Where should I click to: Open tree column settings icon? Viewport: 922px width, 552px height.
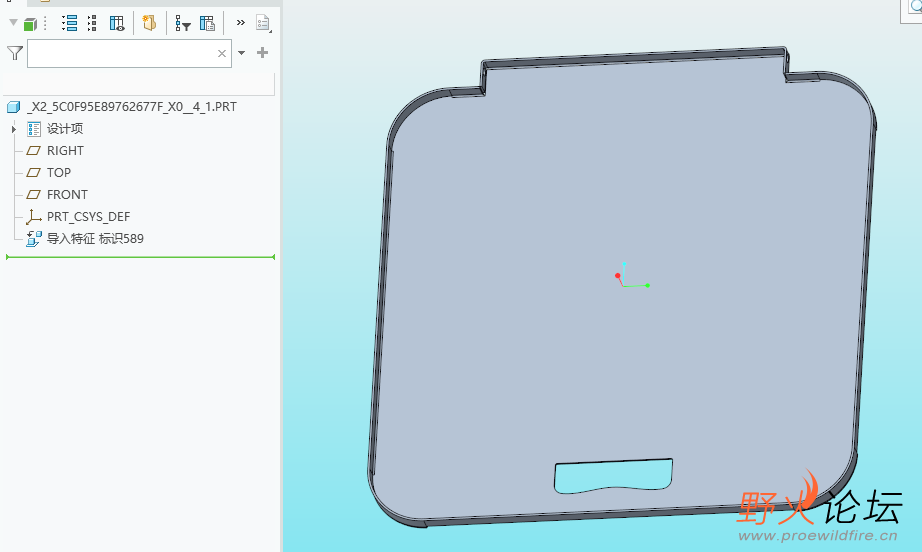207,23
